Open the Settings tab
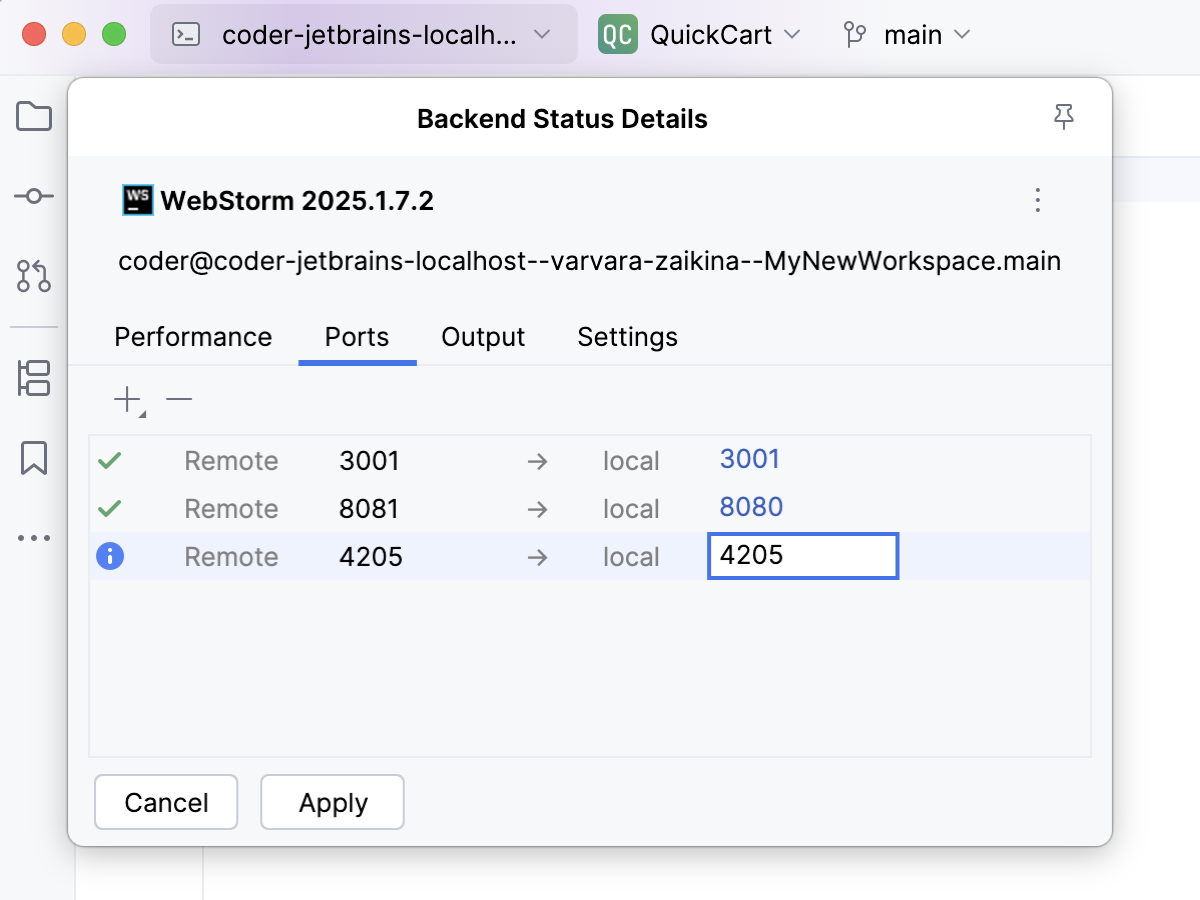The width and height of the screenshot is (1200, 900). (x=628, y=337)
